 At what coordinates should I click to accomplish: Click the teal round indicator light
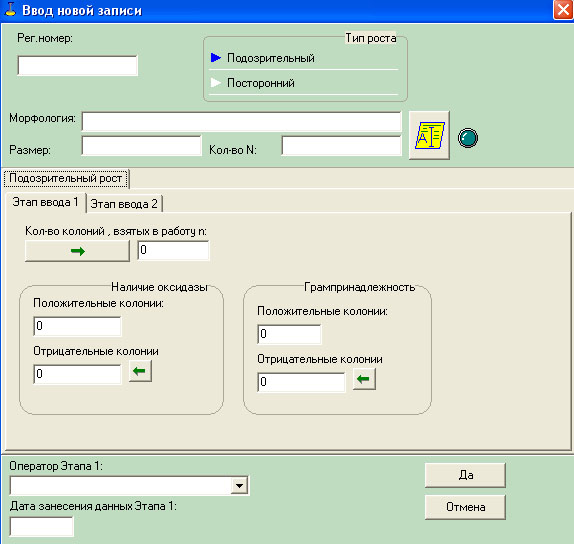[x=467, y=138]
